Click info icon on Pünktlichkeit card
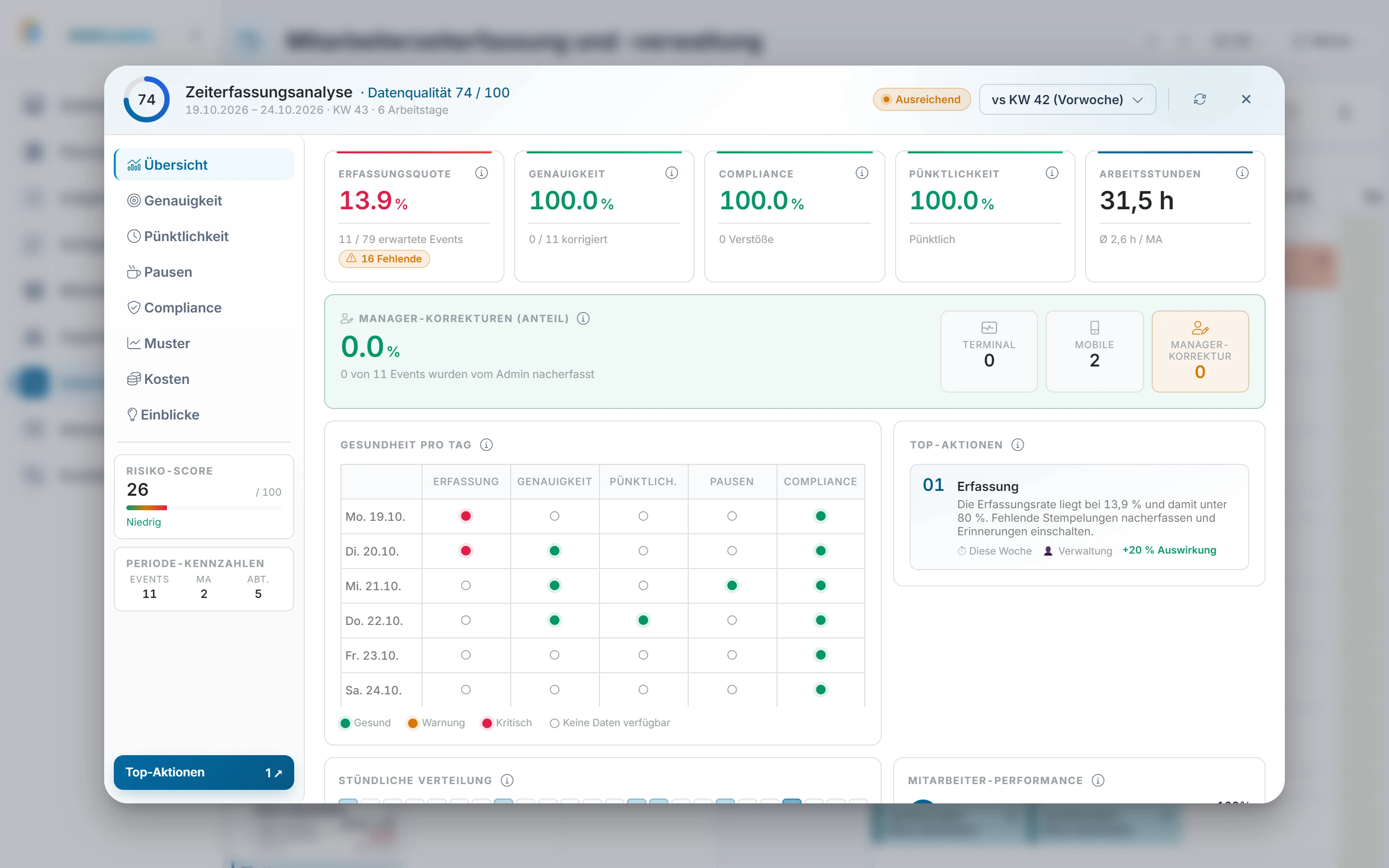Image resolution: width=1389 pixels, height=868 pixels. pyautogui.click(x=1051, y=173)
